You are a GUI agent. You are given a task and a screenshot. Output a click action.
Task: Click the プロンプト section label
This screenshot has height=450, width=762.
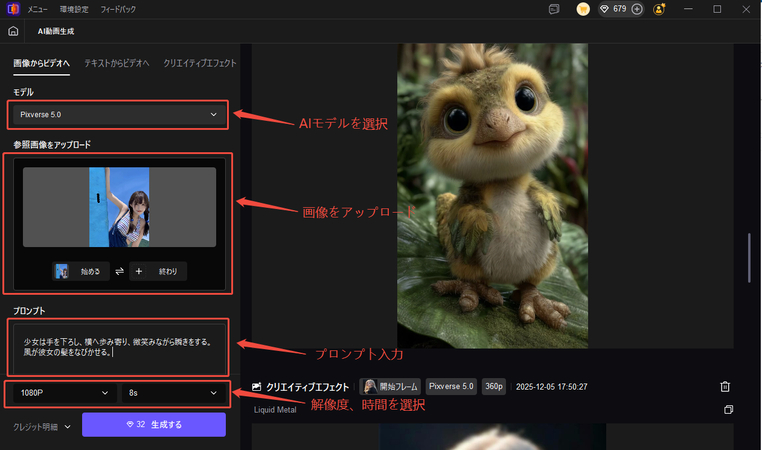point(29,311)
